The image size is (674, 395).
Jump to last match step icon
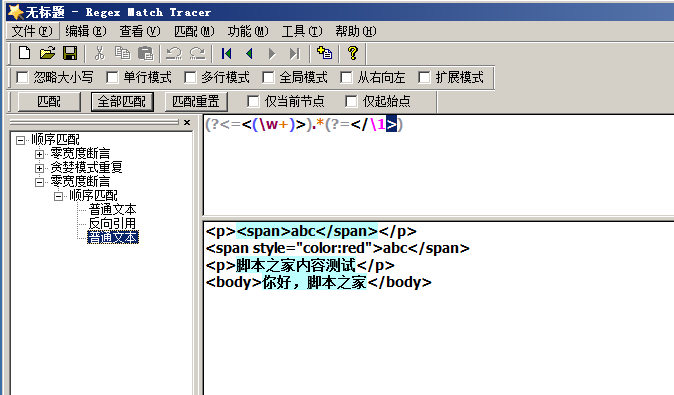point(294,53)
